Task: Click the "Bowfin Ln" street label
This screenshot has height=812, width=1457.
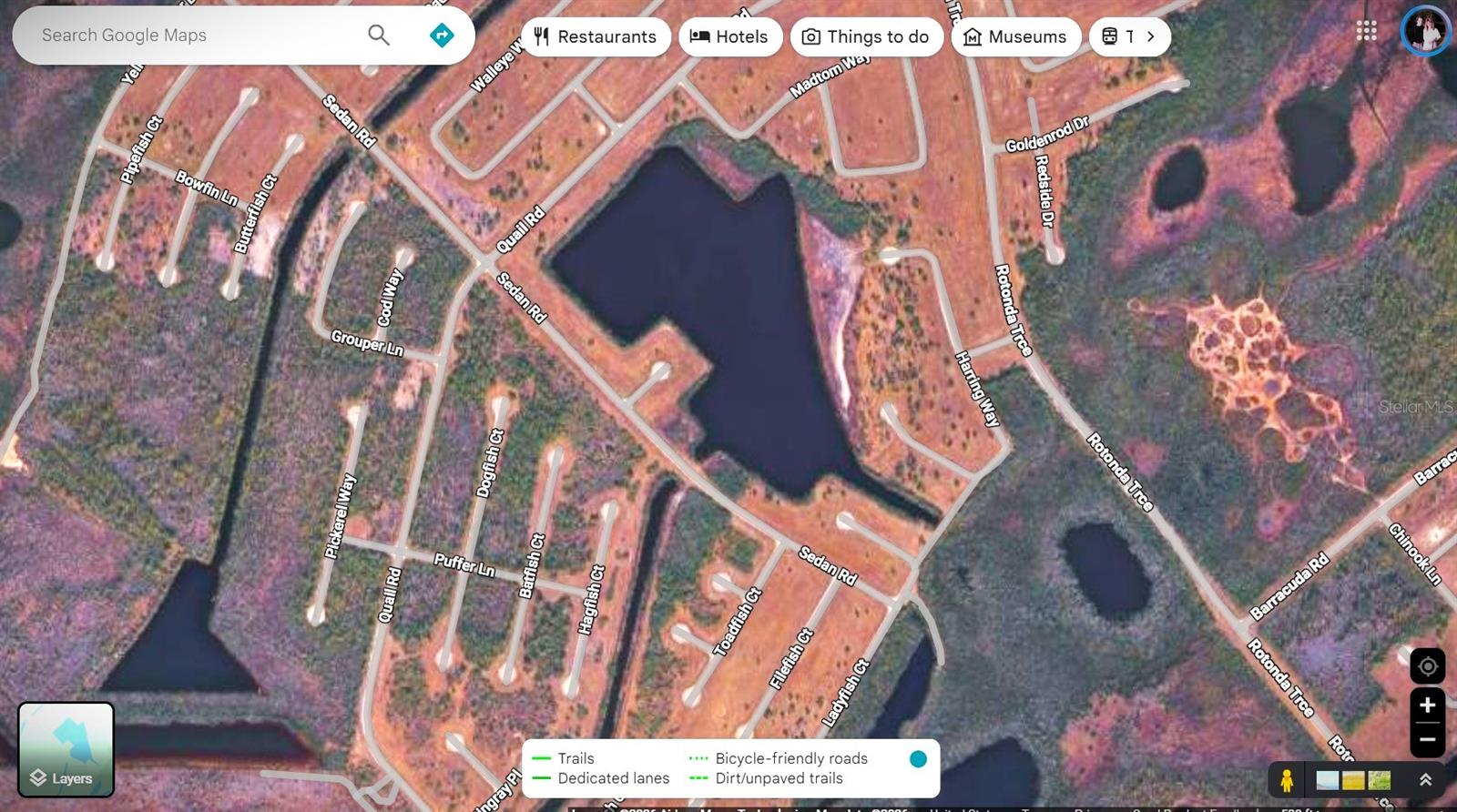Action: (207, 188)
